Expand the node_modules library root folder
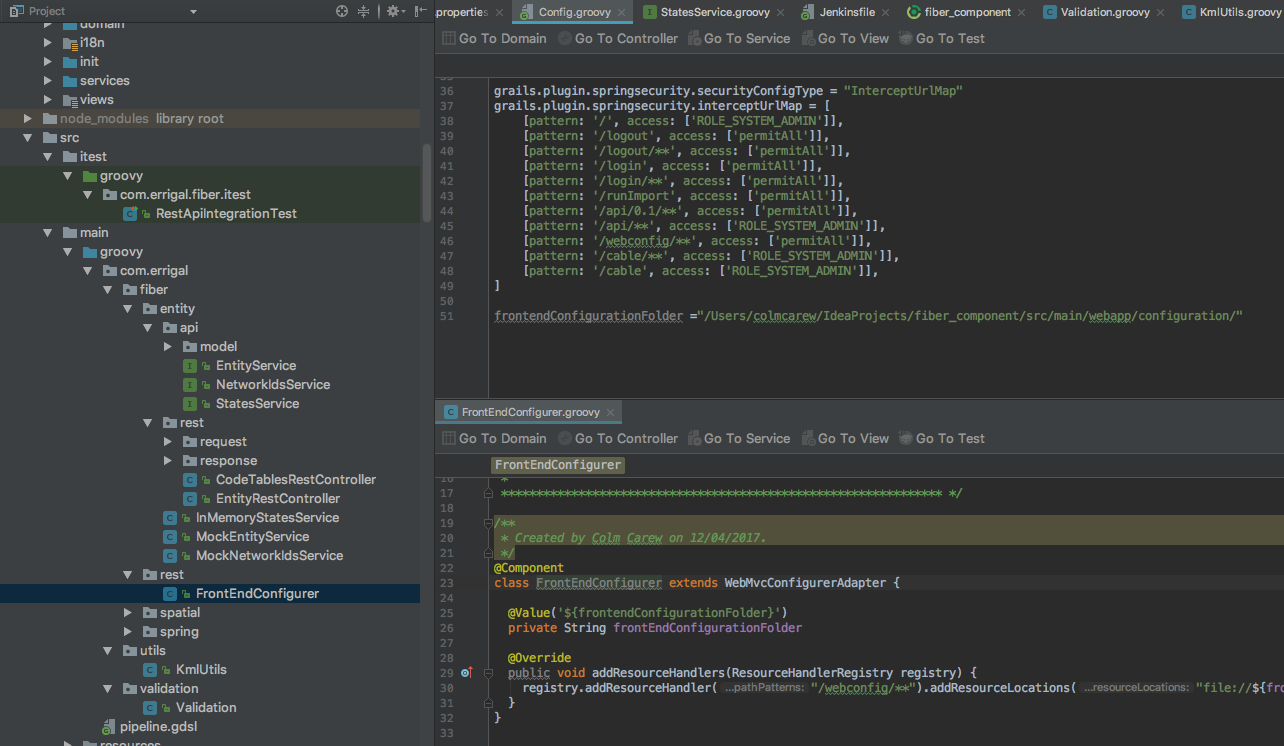Viewport: 1284px width, 746px height. (29, 119)
